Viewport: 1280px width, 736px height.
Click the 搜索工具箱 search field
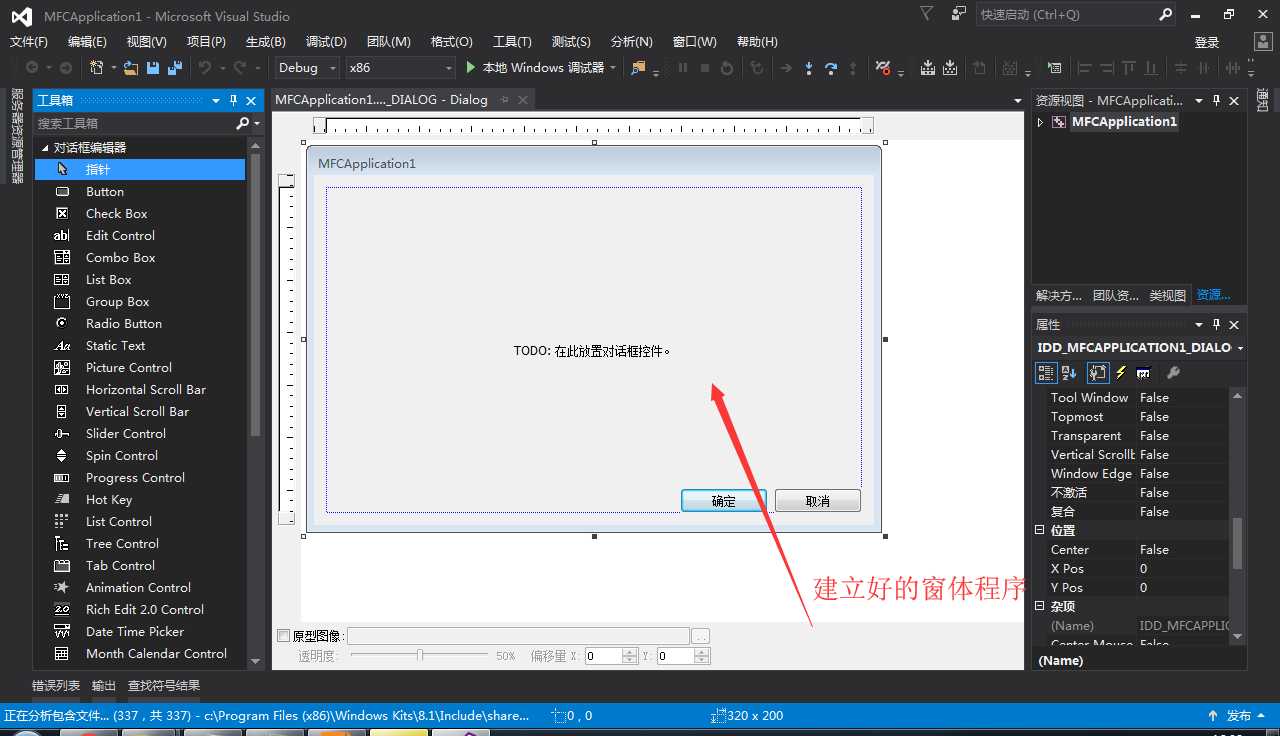tap(133, 124)
